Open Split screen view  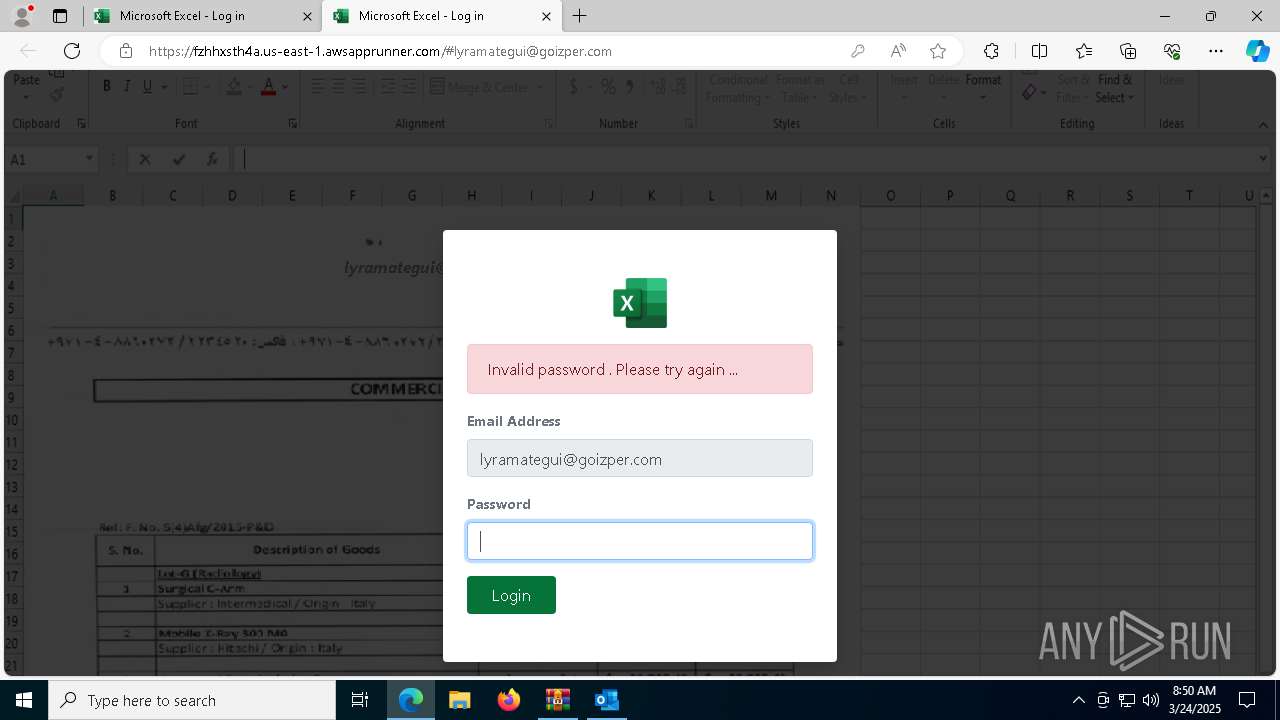pos(1039,51)
